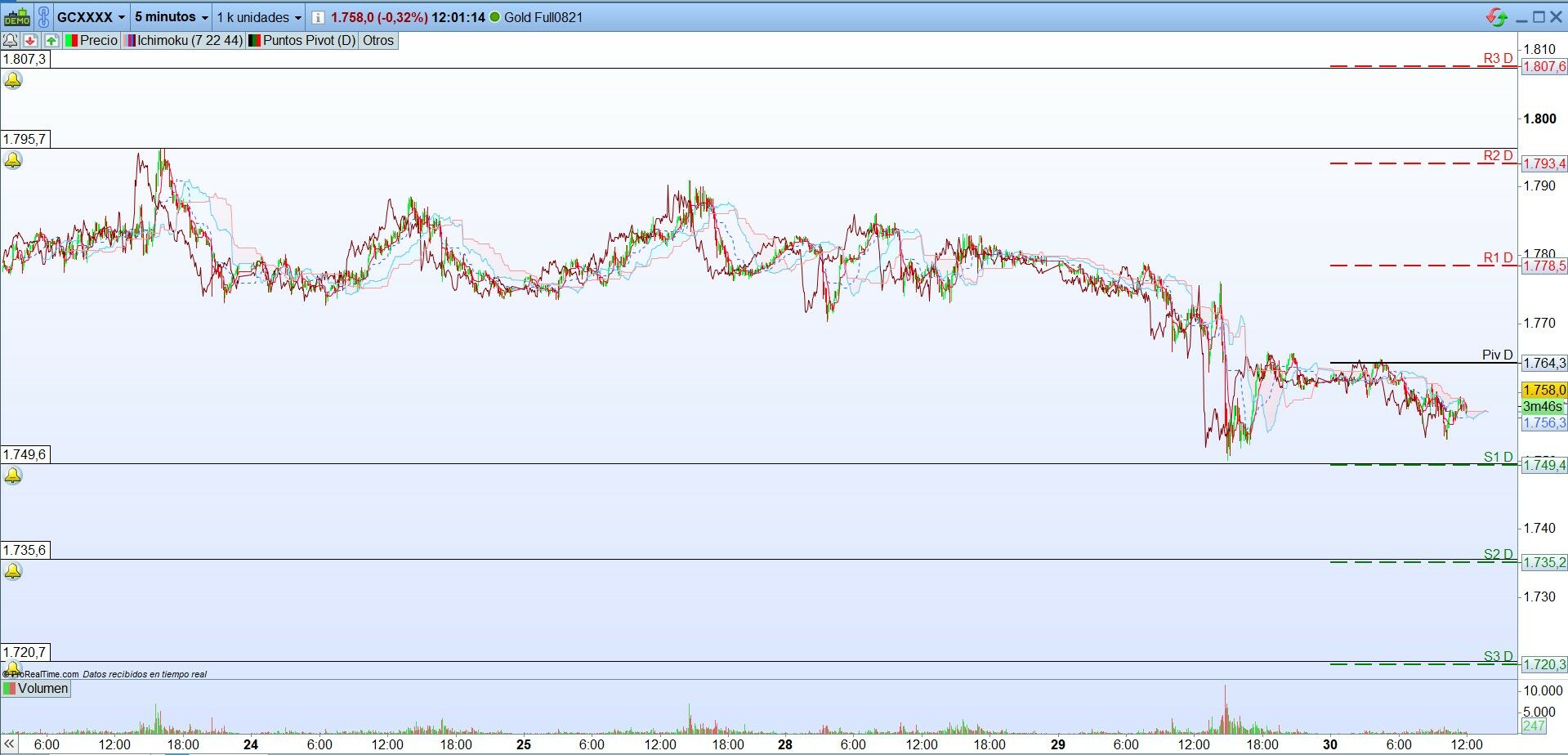Select the 1.720,7 alert price label
This screenshot has height=755, width=1568.
coord(25,652)
